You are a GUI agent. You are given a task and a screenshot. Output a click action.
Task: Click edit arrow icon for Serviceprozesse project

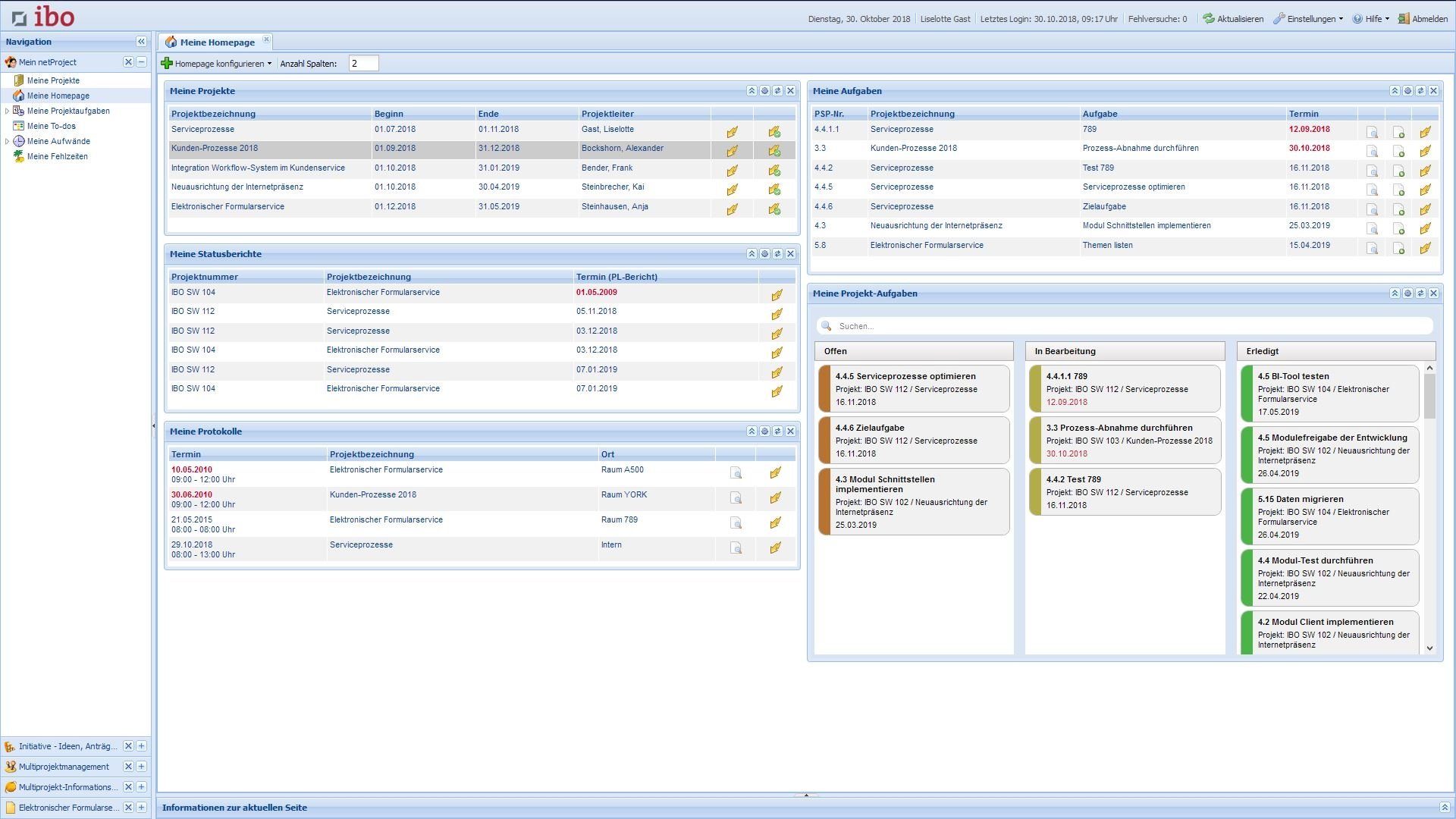[732, 131]
